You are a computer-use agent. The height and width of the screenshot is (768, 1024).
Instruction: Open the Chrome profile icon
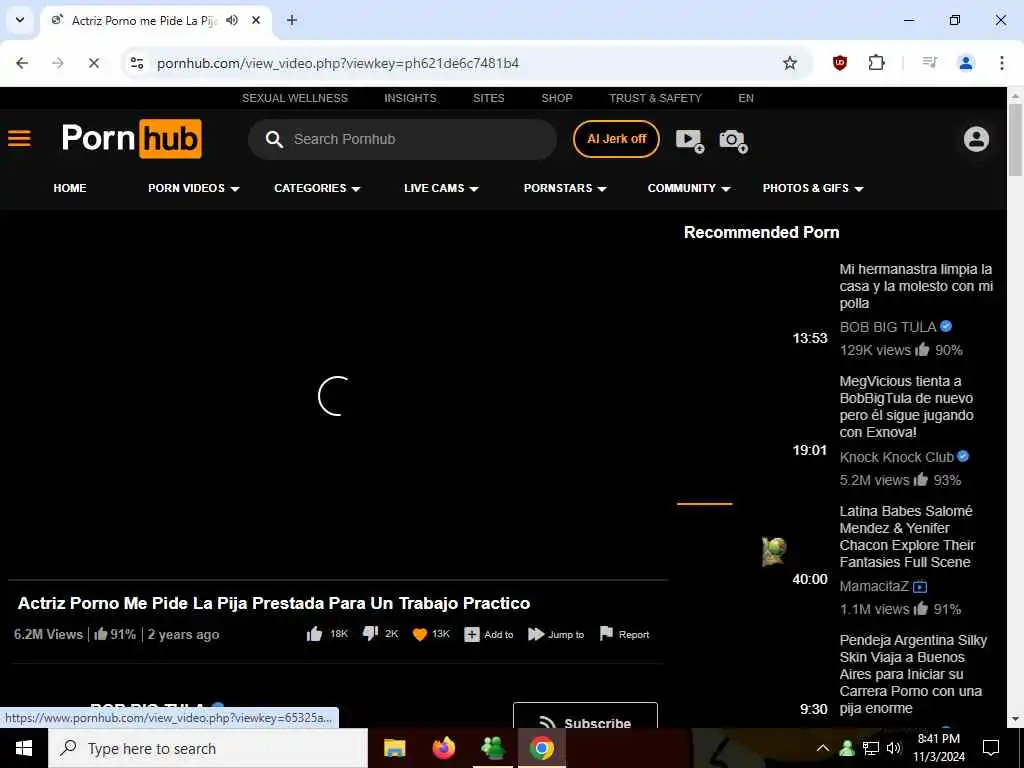(x=966, y=63)
